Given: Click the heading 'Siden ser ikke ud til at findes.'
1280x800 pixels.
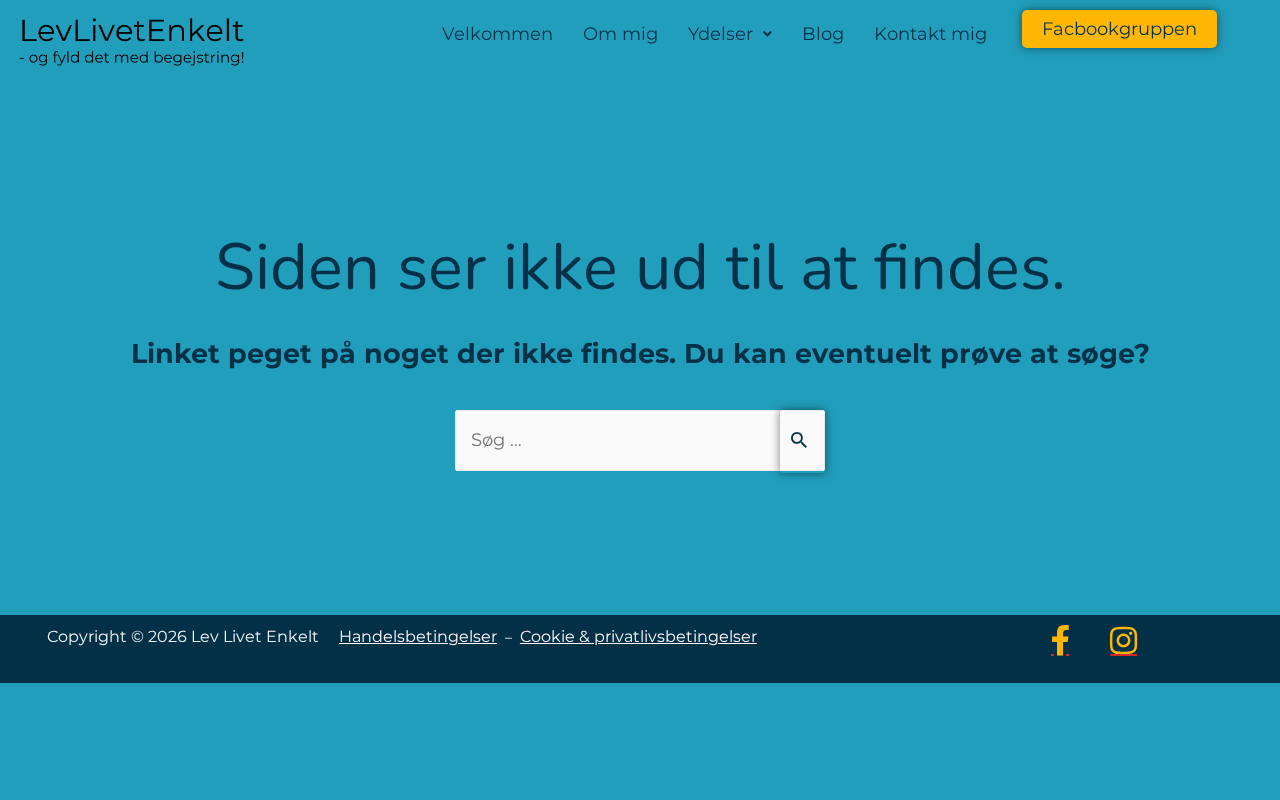Looking at the screenshot, I should click(640, 267).
